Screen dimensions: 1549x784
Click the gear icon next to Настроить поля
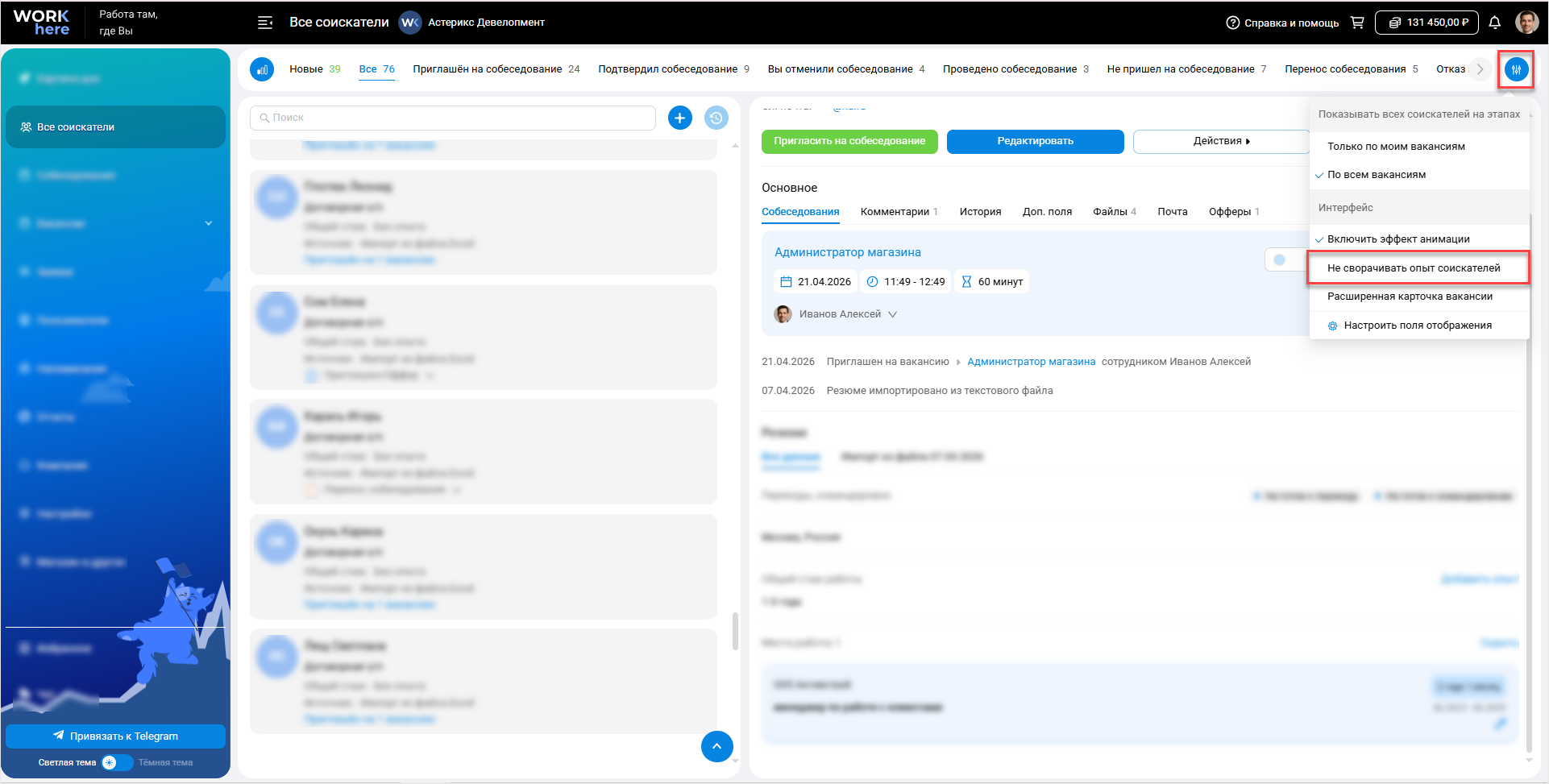tap(1332, 326)
